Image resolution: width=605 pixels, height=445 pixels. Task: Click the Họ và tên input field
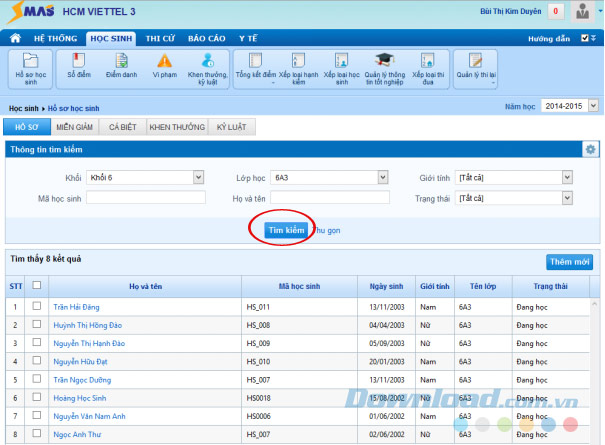click(x=329, y=197)
